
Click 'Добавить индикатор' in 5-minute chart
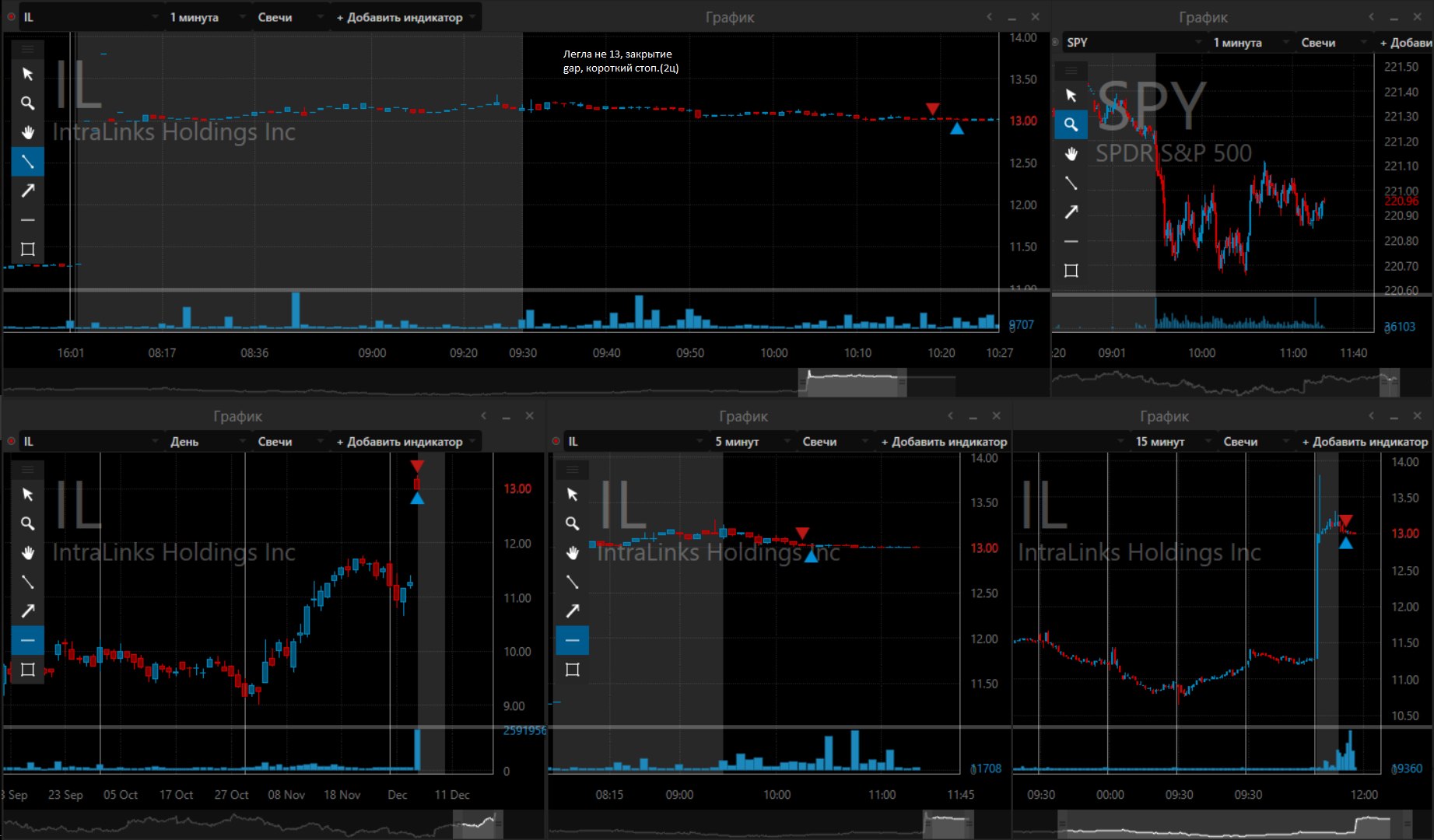pyautogui.click(x=943, y=441)
